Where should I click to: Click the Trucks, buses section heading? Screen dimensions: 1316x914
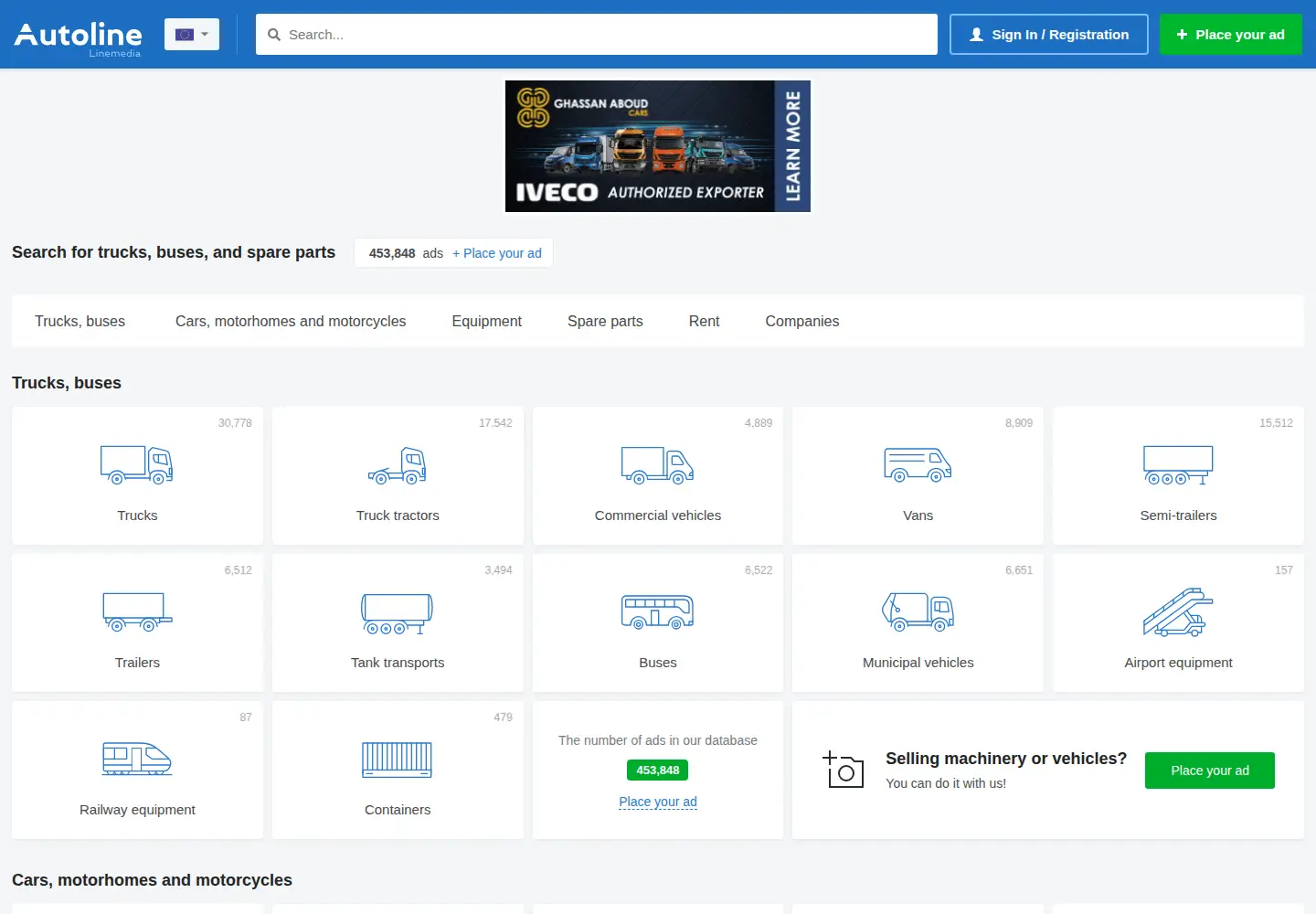67,383
